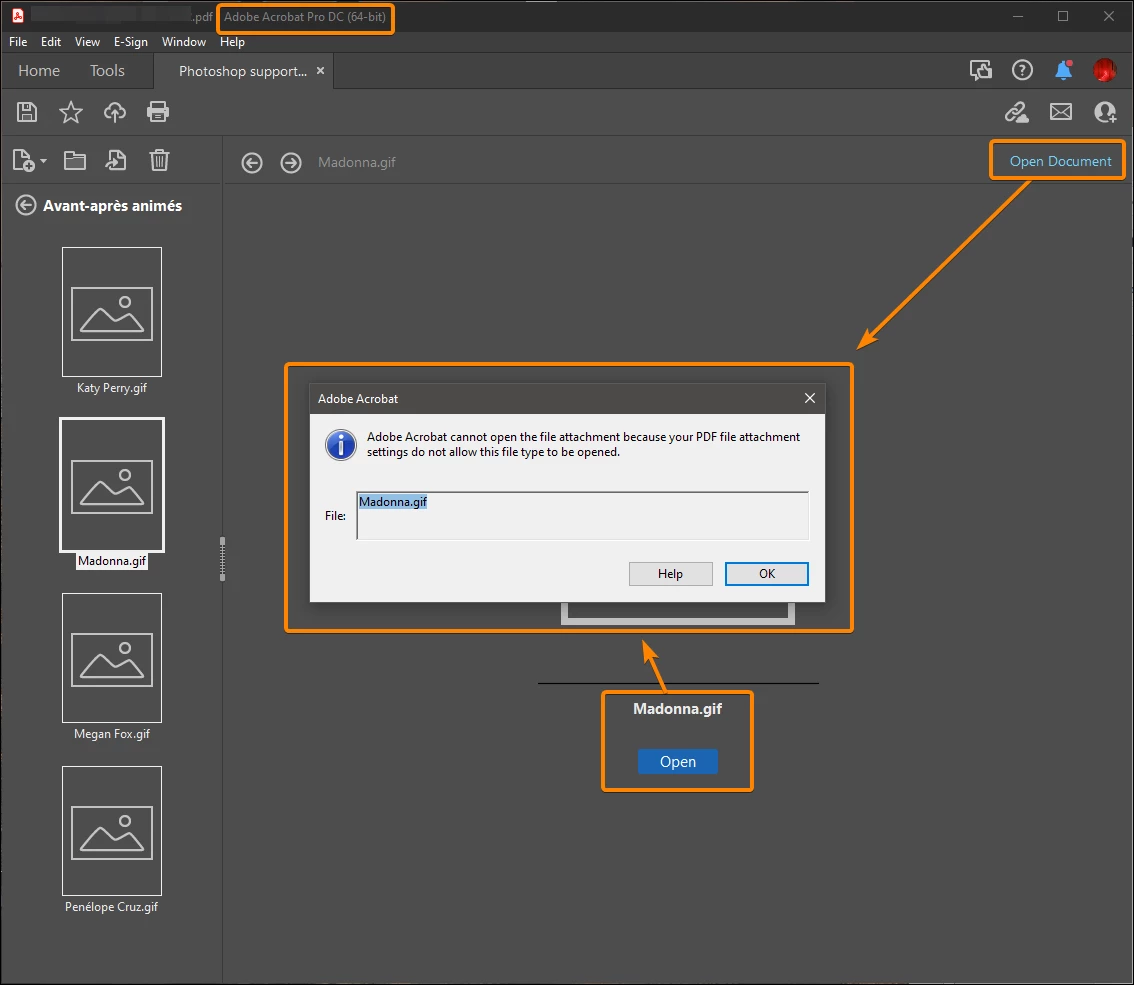Switch to the Tools tab
Viewport: 1134px width, 985px height.
click(107, 71)
